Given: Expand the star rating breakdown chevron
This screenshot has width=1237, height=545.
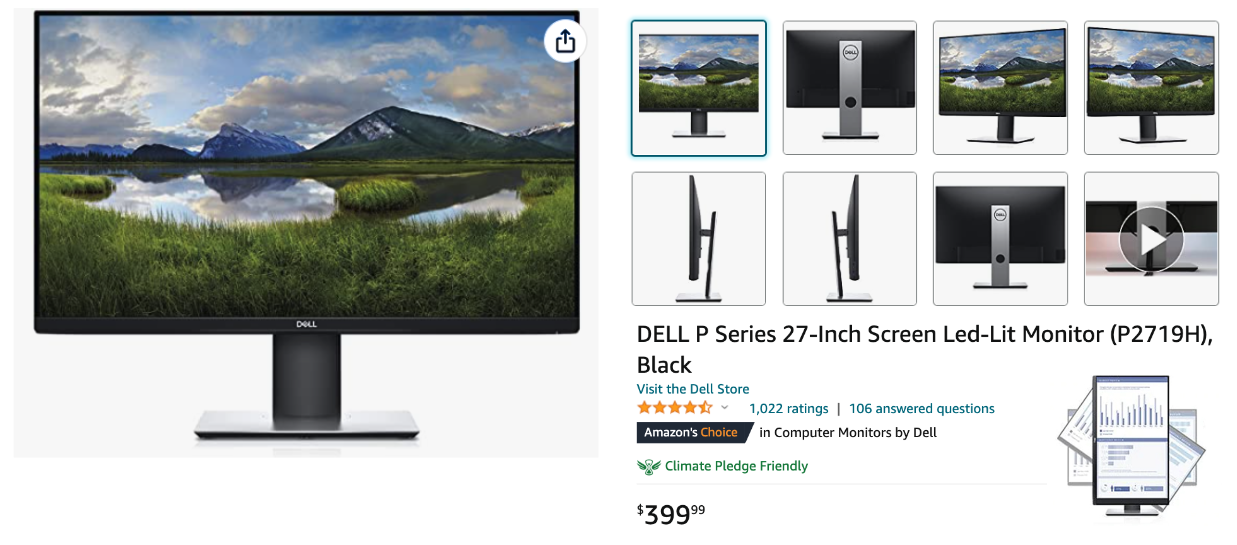Looking at the screenshot, I should tap(725, 408).
